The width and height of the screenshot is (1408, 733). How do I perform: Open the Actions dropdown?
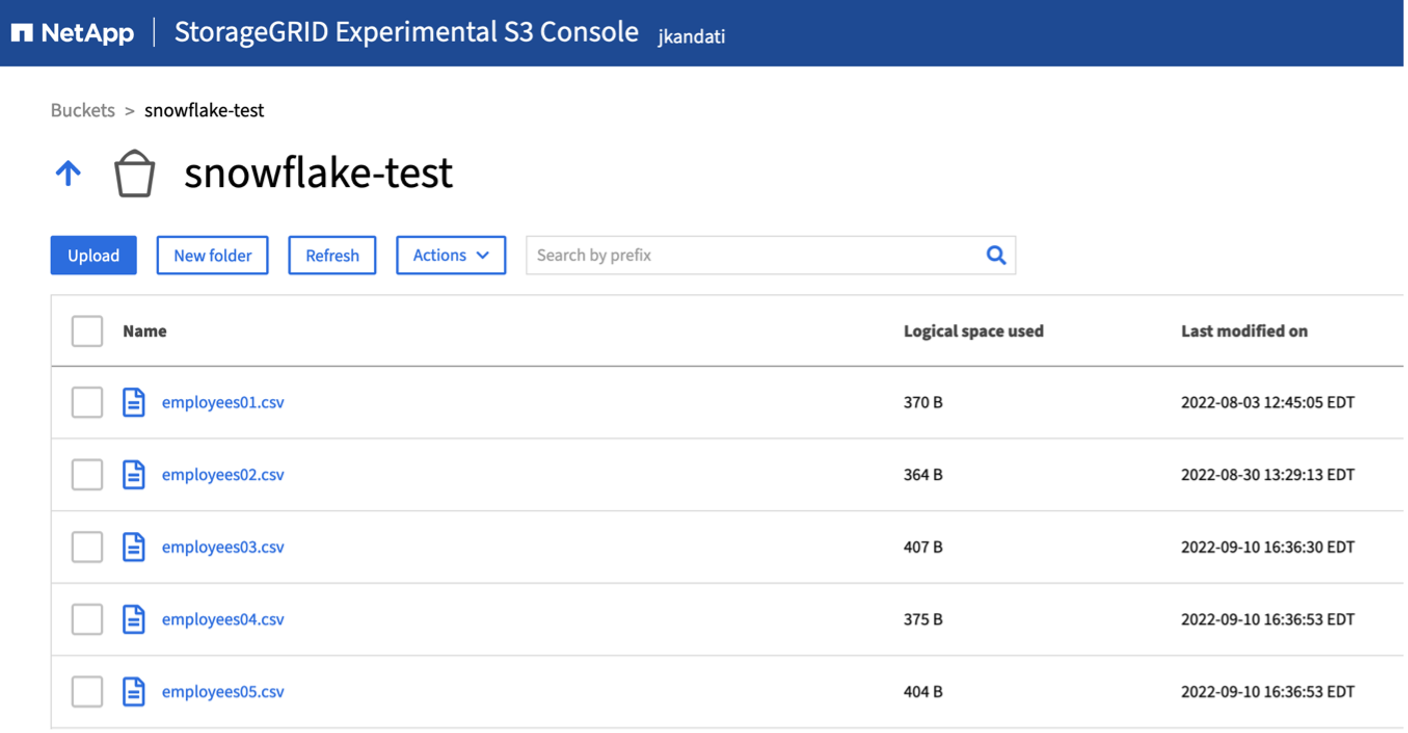pos(451,255)
